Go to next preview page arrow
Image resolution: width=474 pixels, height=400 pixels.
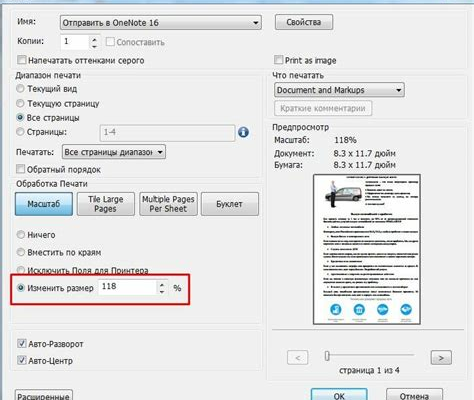pos(441,358)
